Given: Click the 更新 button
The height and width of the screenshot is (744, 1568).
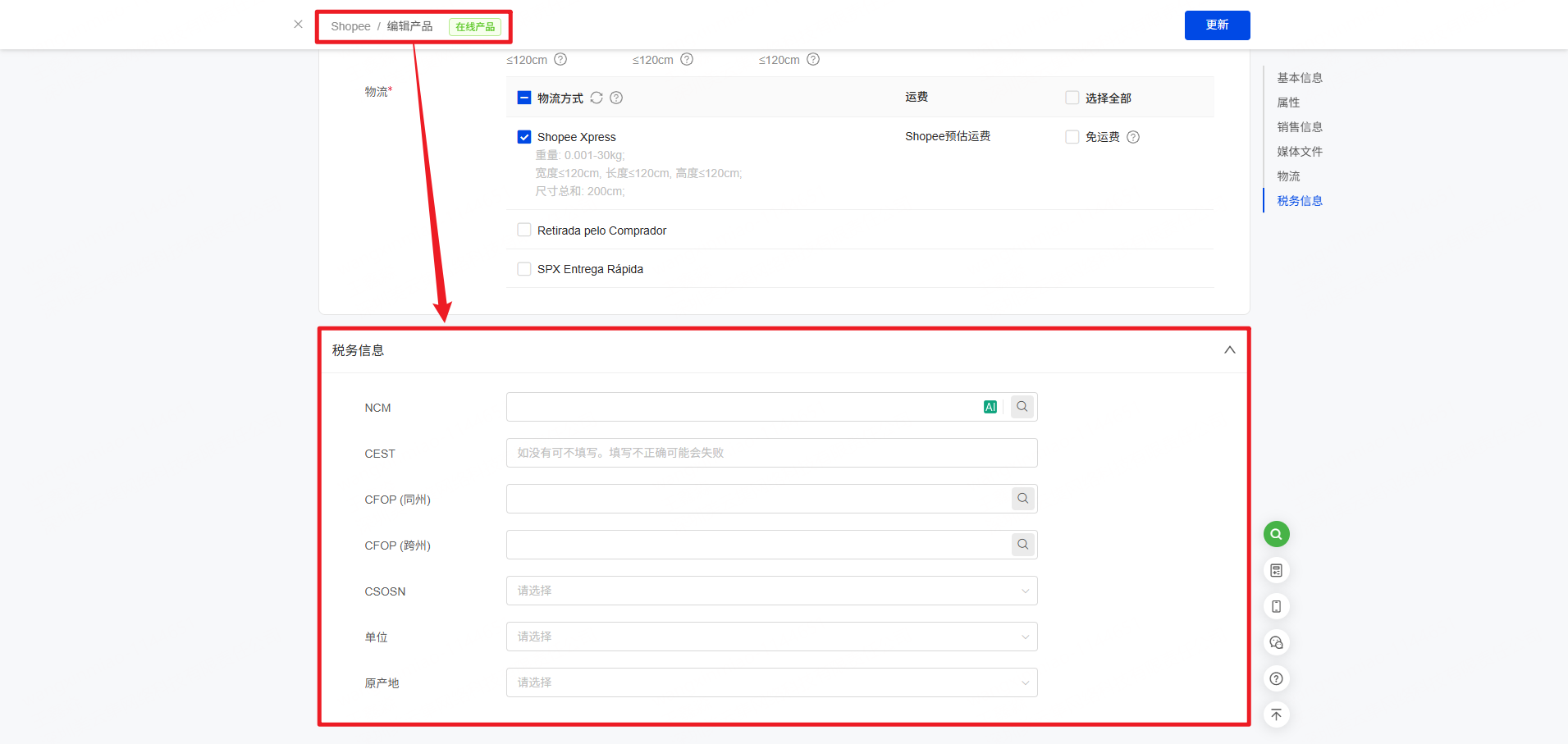Looking at the screenshot, I should (1217, 25).
